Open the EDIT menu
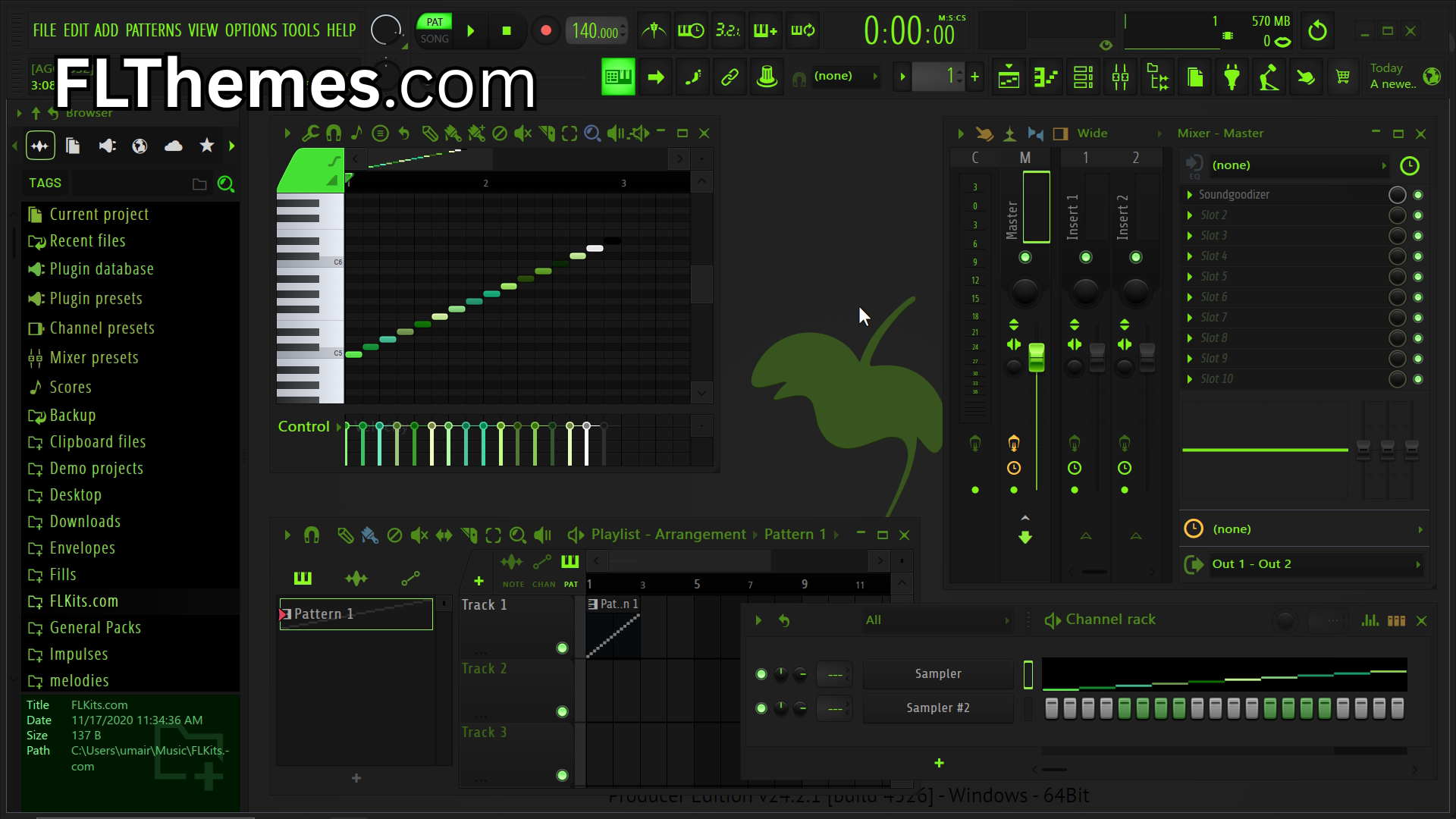This screenshot has height=819, width=1456. 76,30
